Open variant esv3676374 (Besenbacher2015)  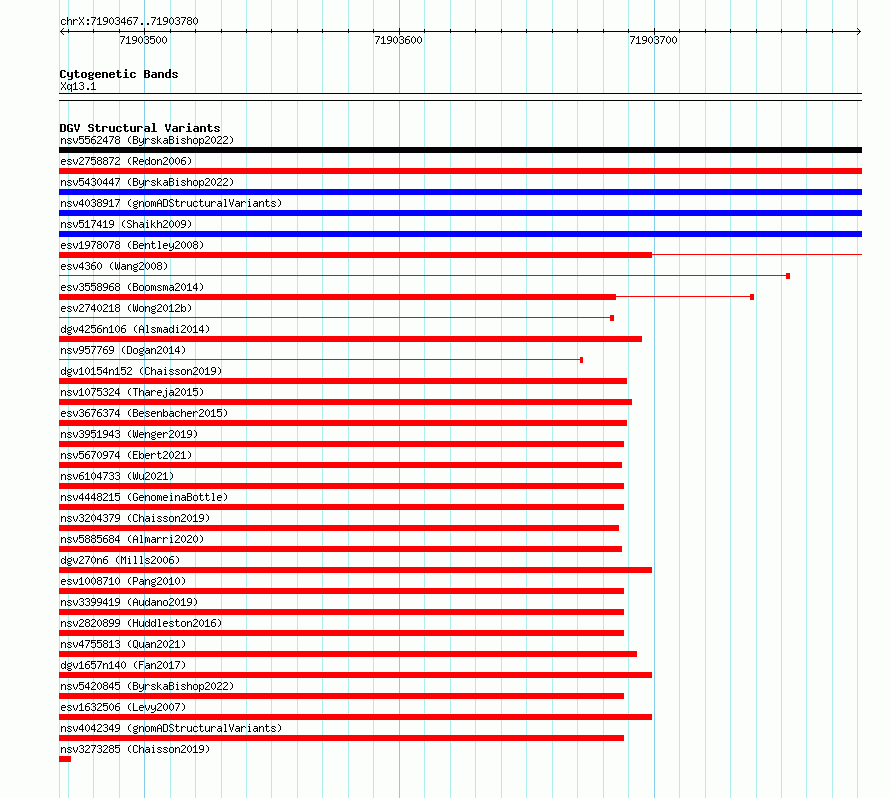coord(144,413)
